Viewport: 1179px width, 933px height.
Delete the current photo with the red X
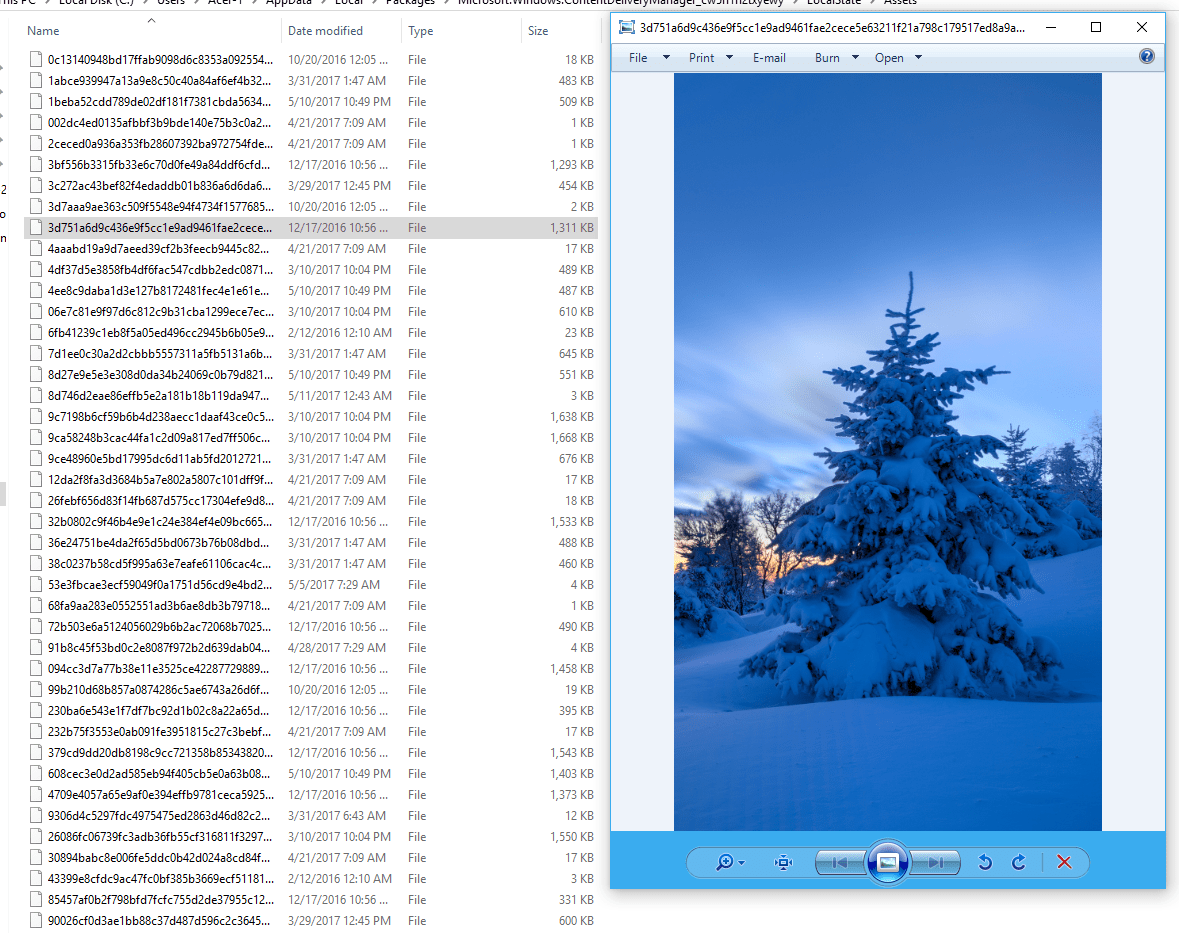pyautogui.click(x=1063, y=862)
